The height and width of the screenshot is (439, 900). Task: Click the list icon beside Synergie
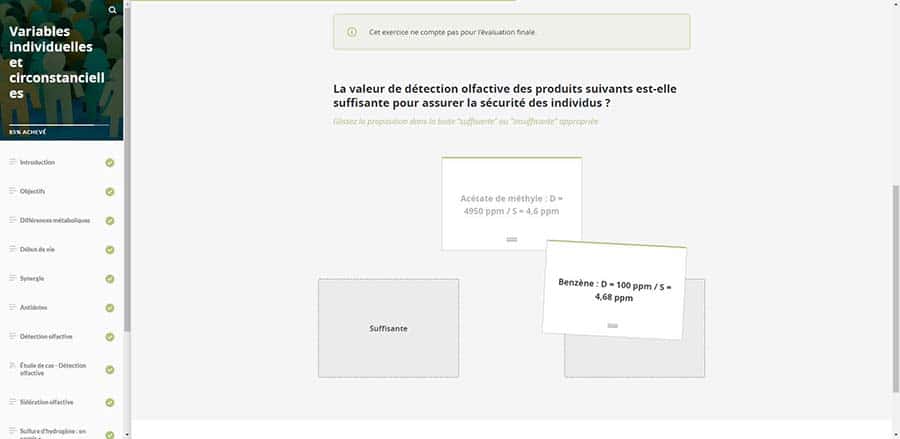(x=13, y=278)
